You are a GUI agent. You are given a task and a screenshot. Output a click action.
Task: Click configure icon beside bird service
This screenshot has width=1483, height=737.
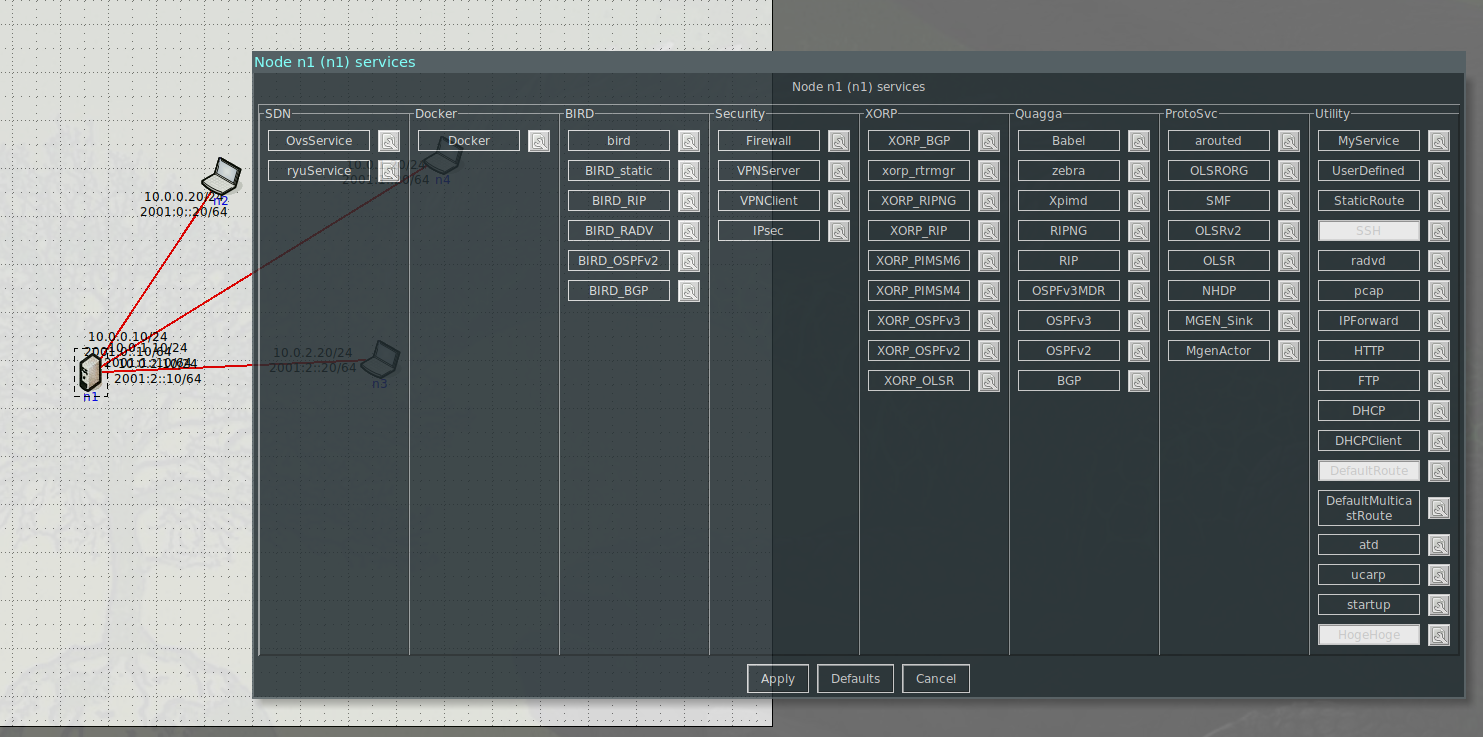(689, 141)
